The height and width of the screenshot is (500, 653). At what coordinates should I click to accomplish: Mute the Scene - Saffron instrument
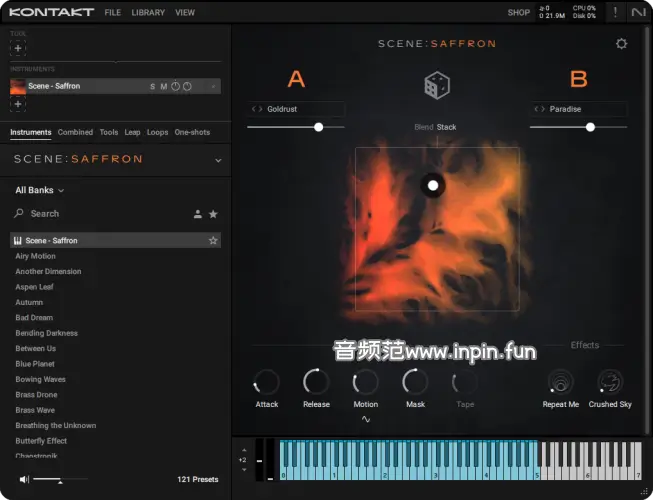pos(164,87)
